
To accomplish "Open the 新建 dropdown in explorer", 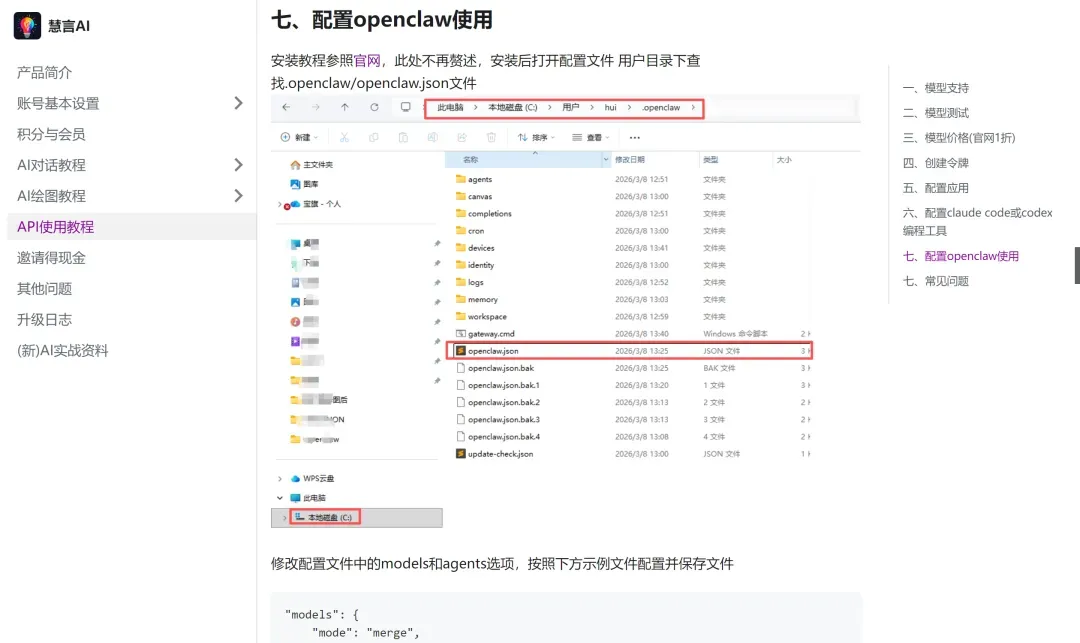I will pos(300,138).
